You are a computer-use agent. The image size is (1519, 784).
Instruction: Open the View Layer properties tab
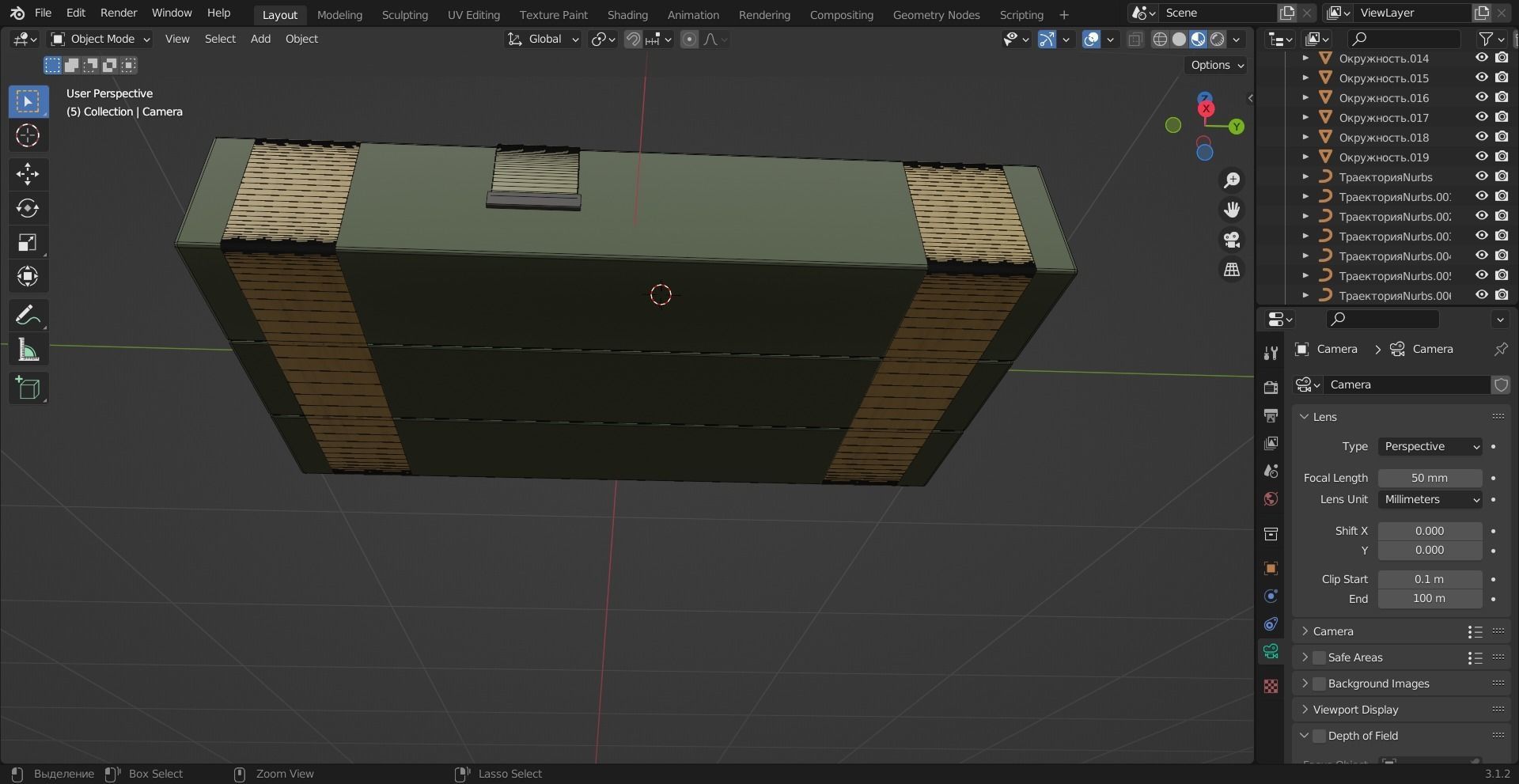(1271, 443)
